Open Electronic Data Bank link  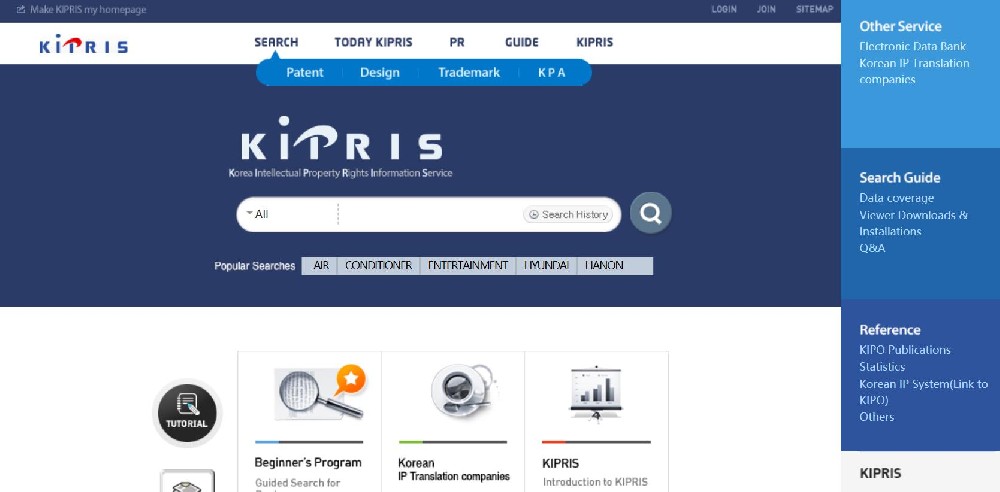pos(912,47)
